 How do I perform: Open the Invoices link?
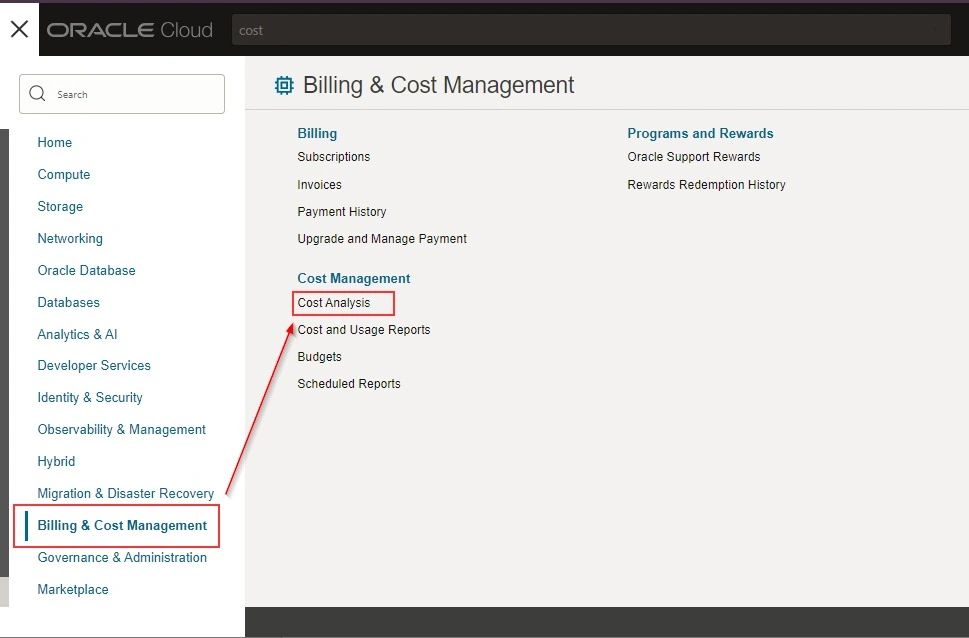click(x=319, y=184)
